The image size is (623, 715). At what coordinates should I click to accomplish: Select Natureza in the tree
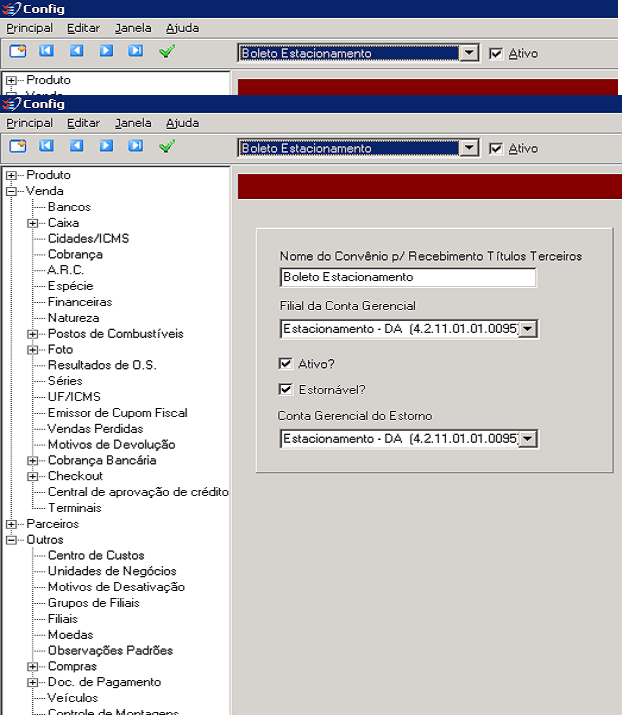(x=73, y=318)
